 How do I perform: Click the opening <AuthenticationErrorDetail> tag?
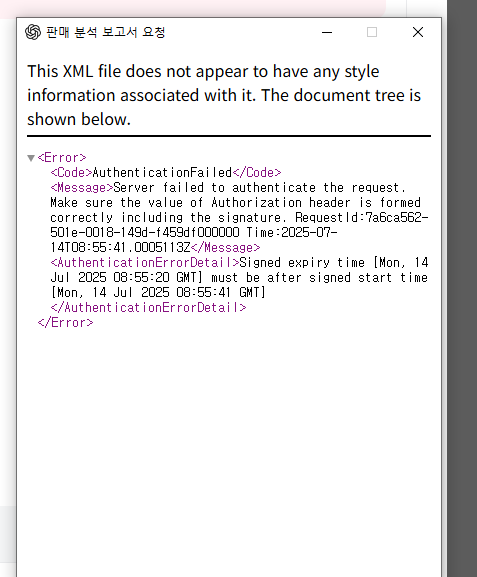point(145,263)
